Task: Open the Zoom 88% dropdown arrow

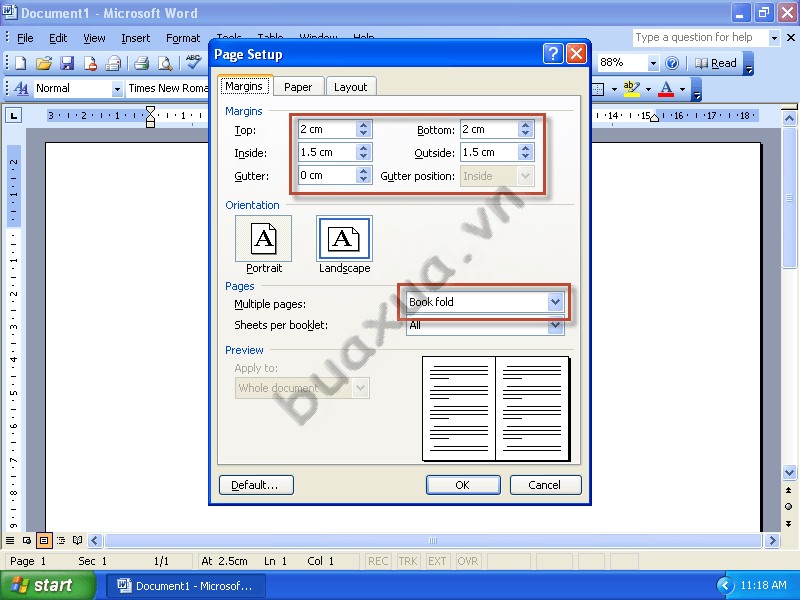Action: [x=653, y=63]
